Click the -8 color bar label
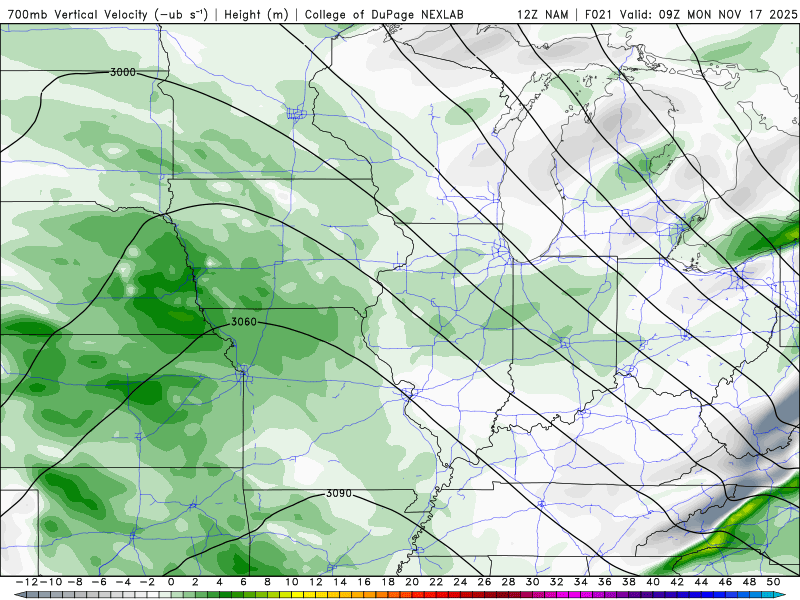 [74, 582]
